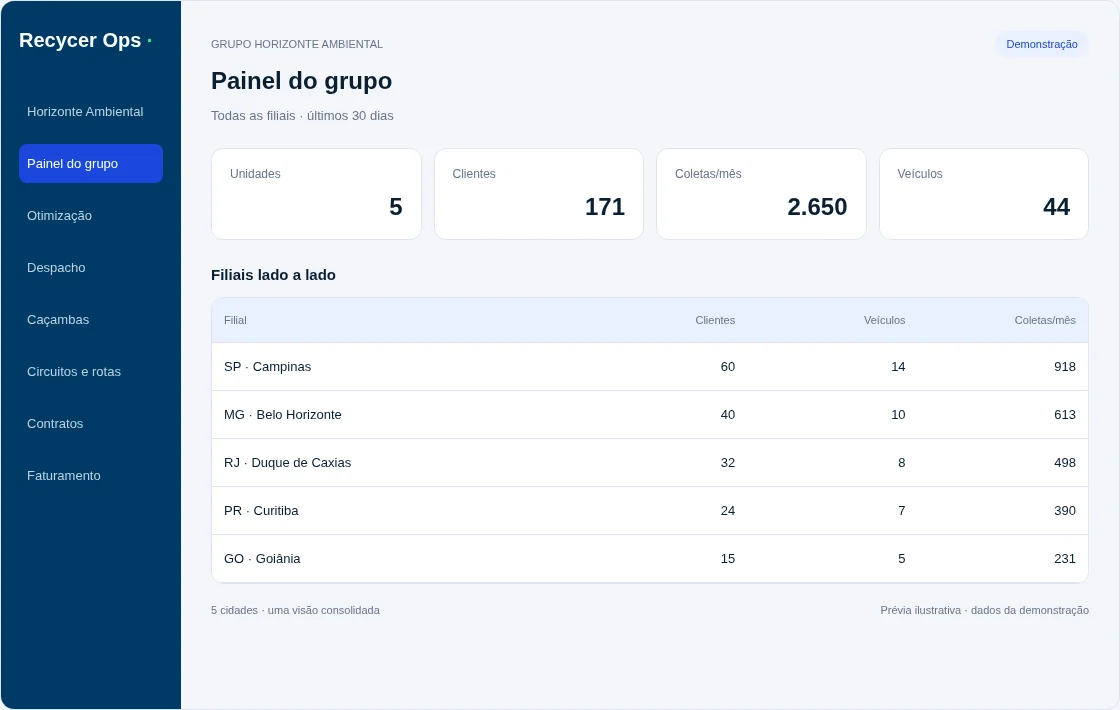Viewport: 1120px width, 710px height.
Task: Click Curitiba clientes value 24
Action: click(x=728, y=511)
